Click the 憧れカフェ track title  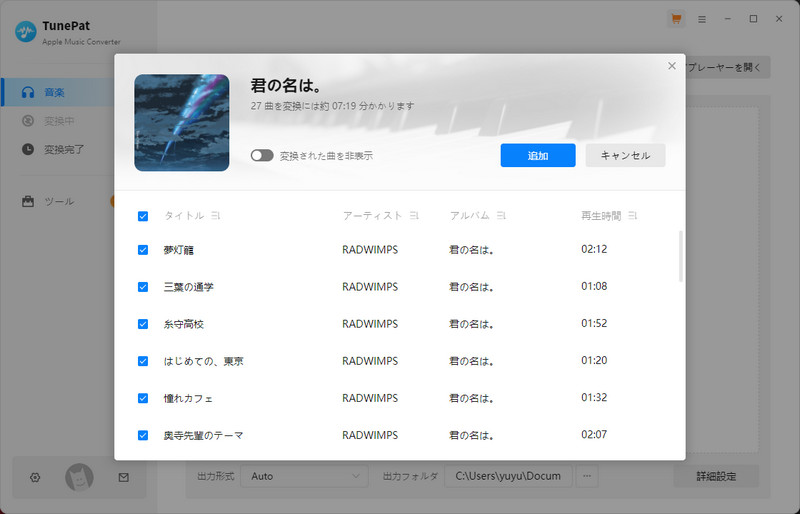[x=188, y=398]
